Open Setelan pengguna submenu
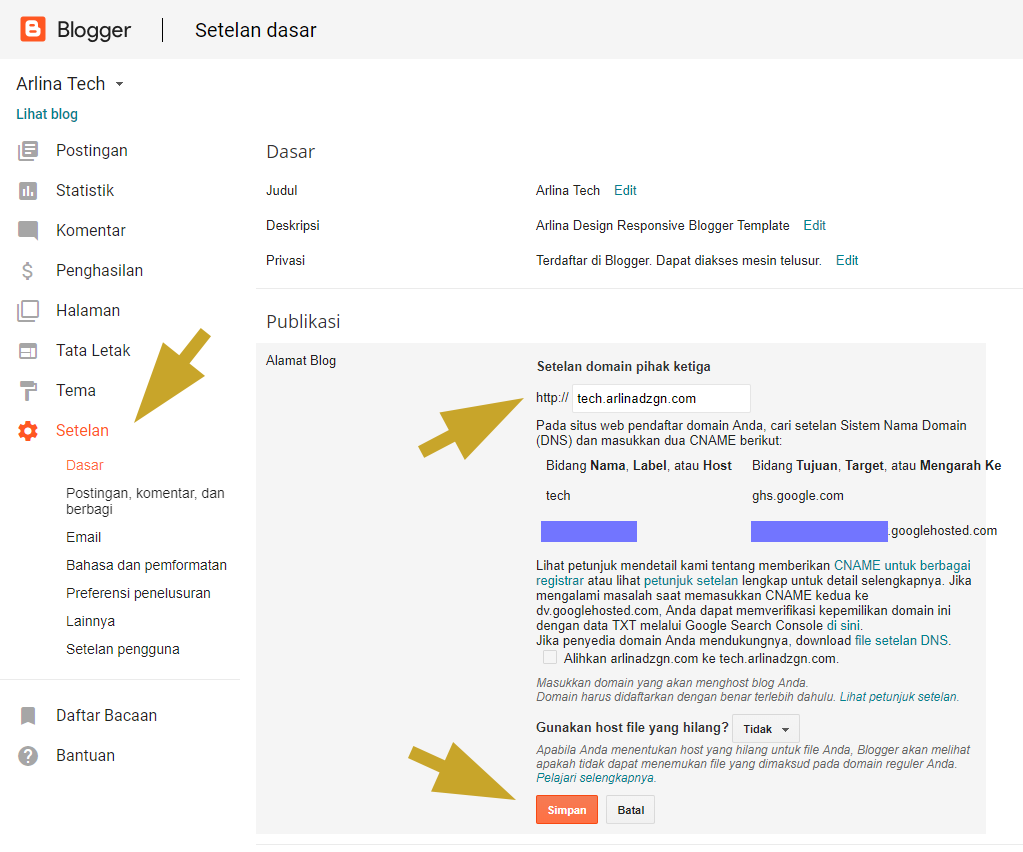 tap(123, 649)
